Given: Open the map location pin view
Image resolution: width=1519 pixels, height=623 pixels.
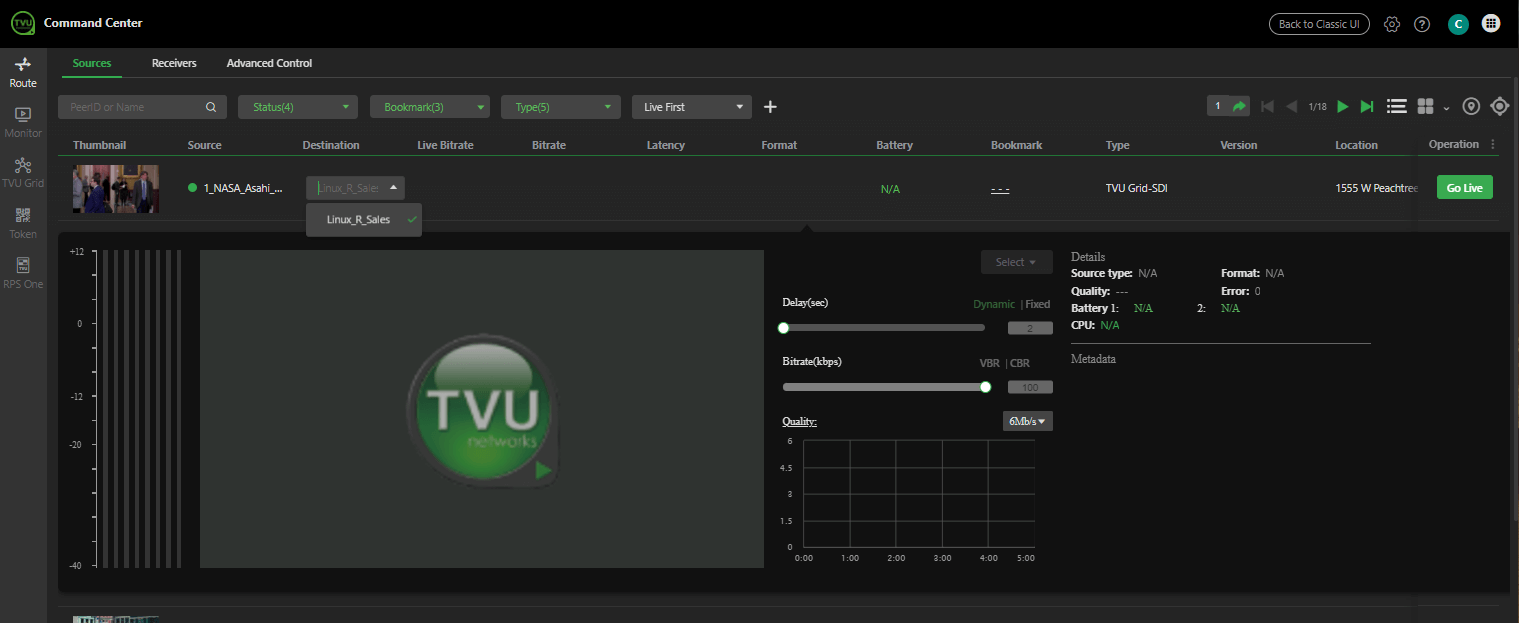Looking at the screenshot, I should click(x=1470, y=106).
